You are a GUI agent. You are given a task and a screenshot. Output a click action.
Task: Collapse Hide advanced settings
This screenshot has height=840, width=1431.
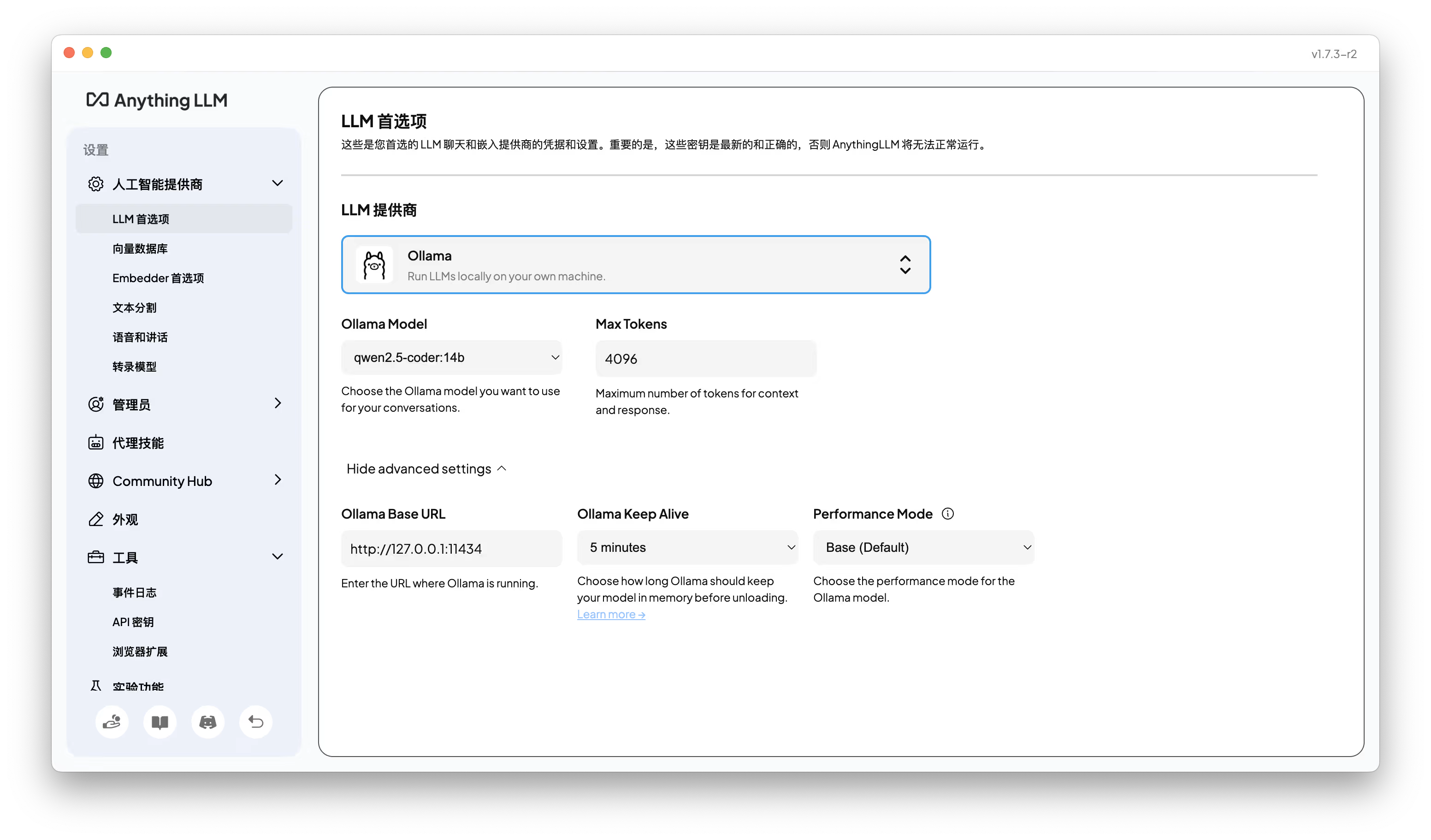coord(426,468)
